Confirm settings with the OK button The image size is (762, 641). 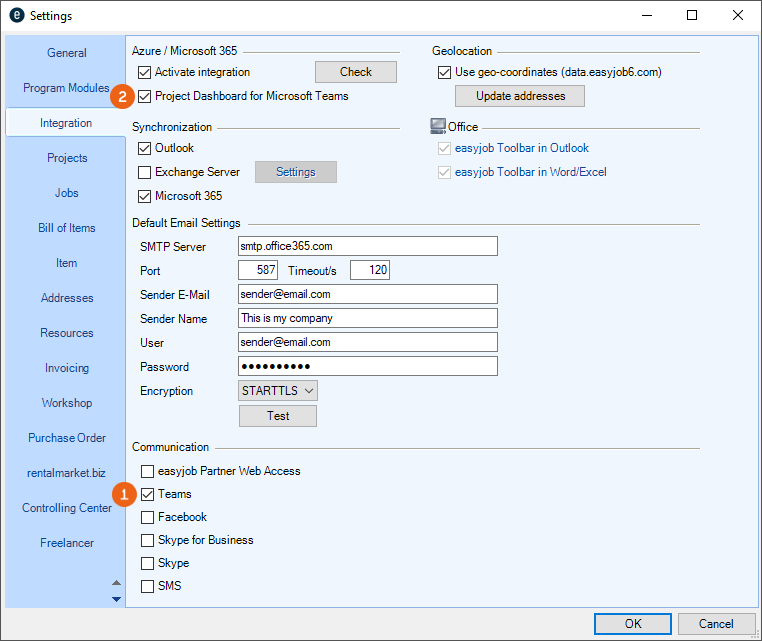(x=632, y=624)
